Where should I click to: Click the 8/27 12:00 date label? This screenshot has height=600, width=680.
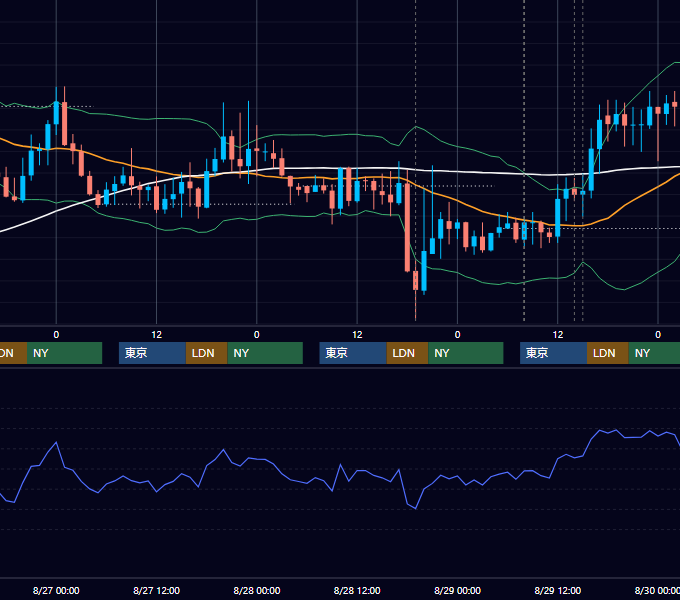(156, 590)
